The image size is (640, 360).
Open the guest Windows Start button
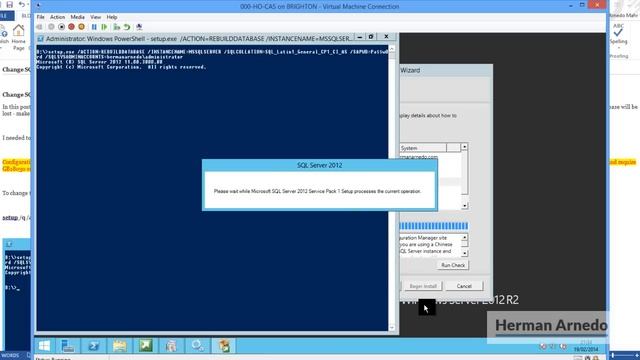tap(44, 346)
